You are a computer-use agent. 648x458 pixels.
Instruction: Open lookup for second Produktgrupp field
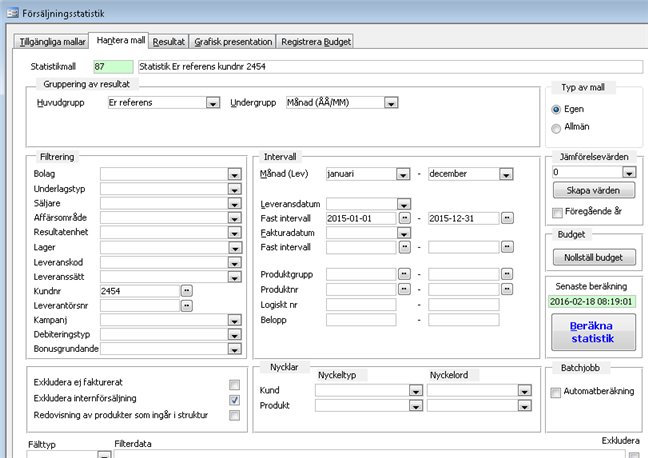coord(506,274)
